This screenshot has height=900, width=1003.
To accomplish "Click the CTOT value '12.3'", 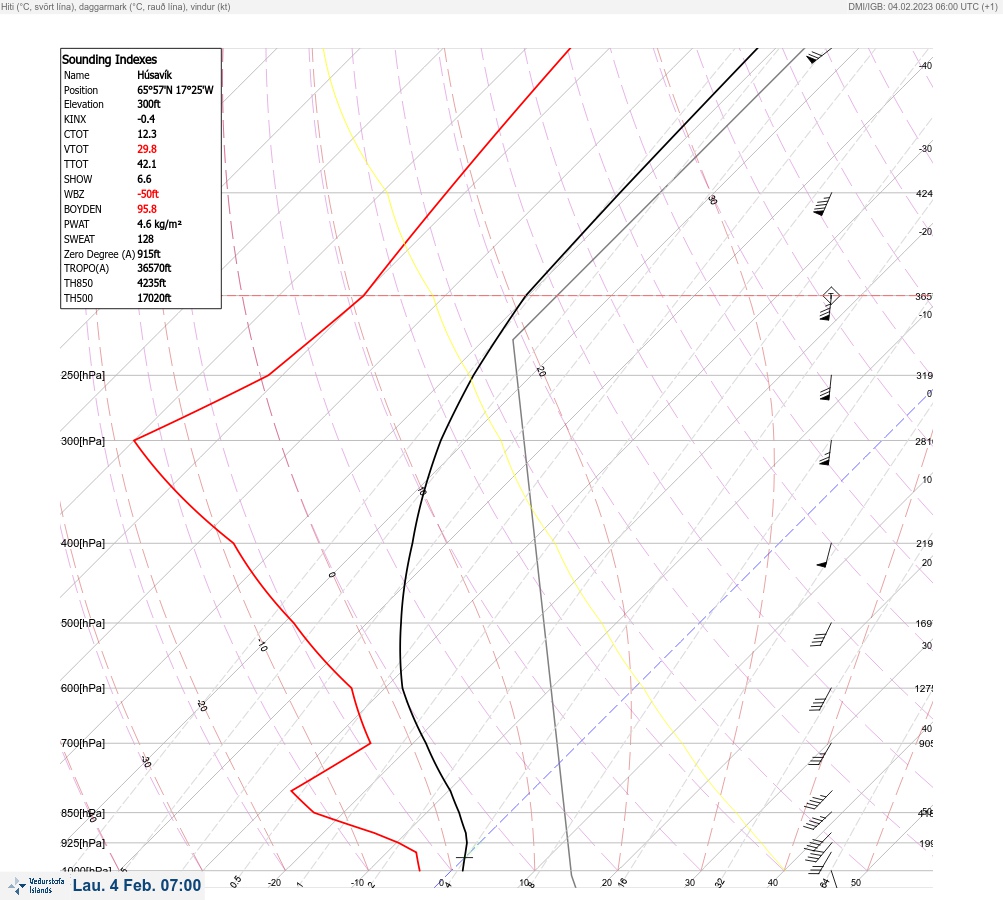I will (x=146, y=134).
